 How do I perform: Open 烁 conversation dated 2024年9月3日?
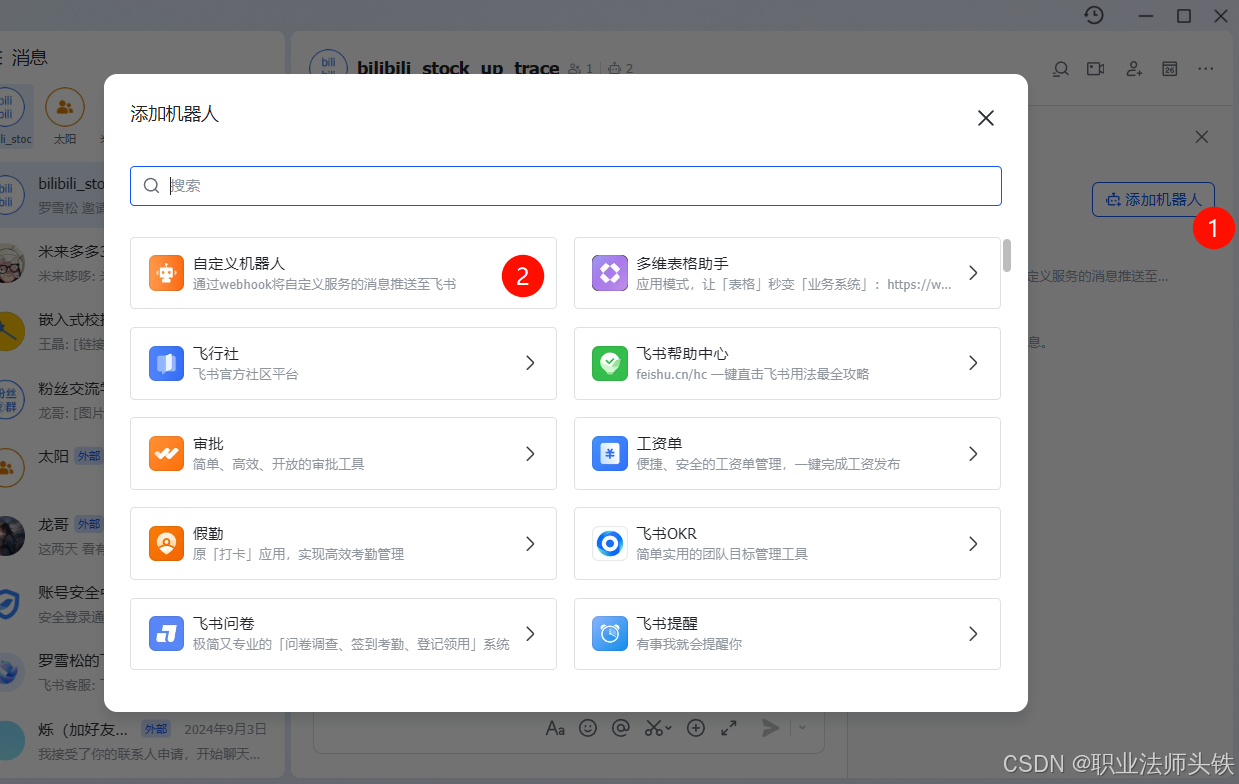(x=140, y=740)
